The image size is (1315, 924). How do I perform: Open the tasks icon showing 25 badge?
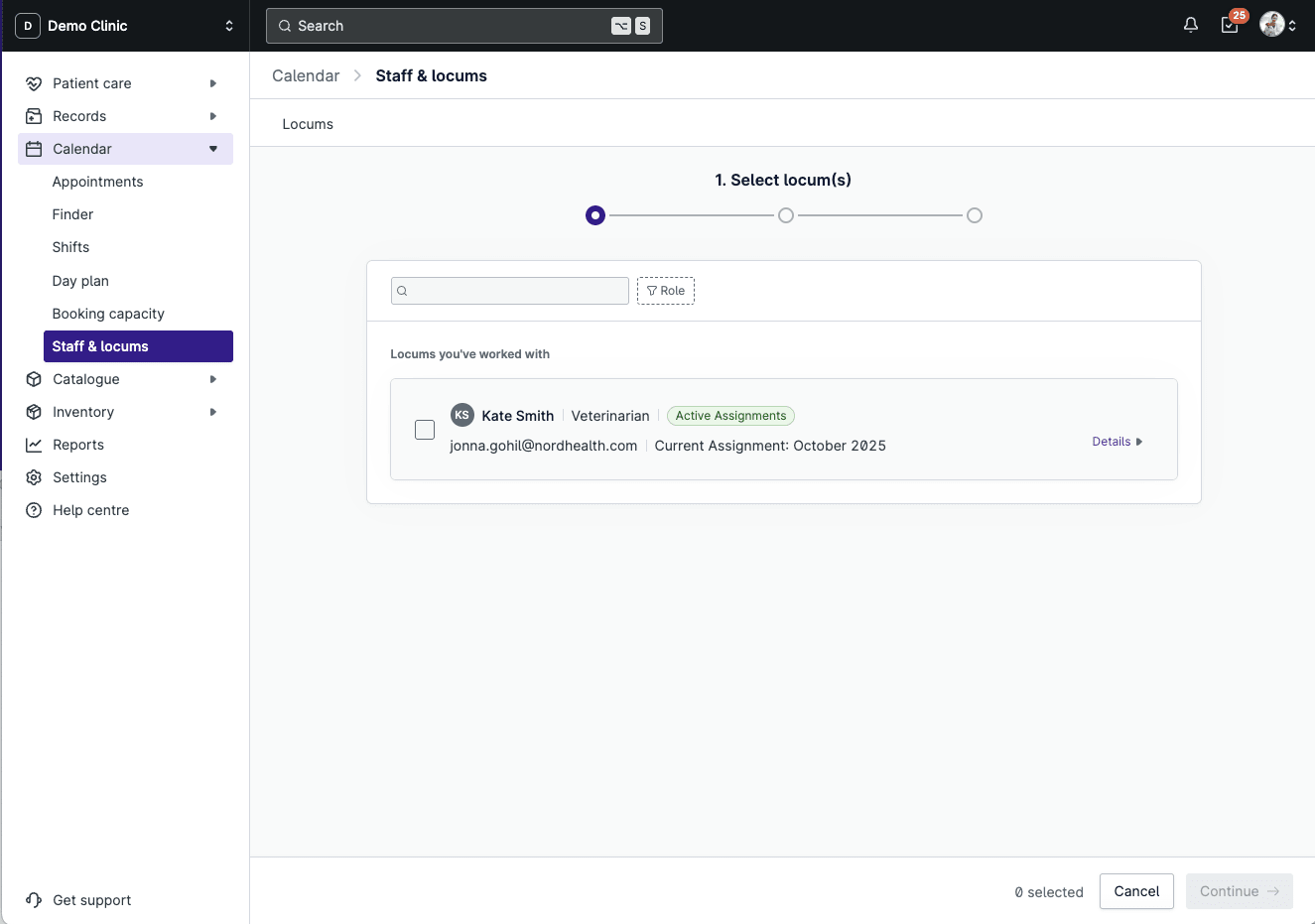click(x=1230, y=25)
